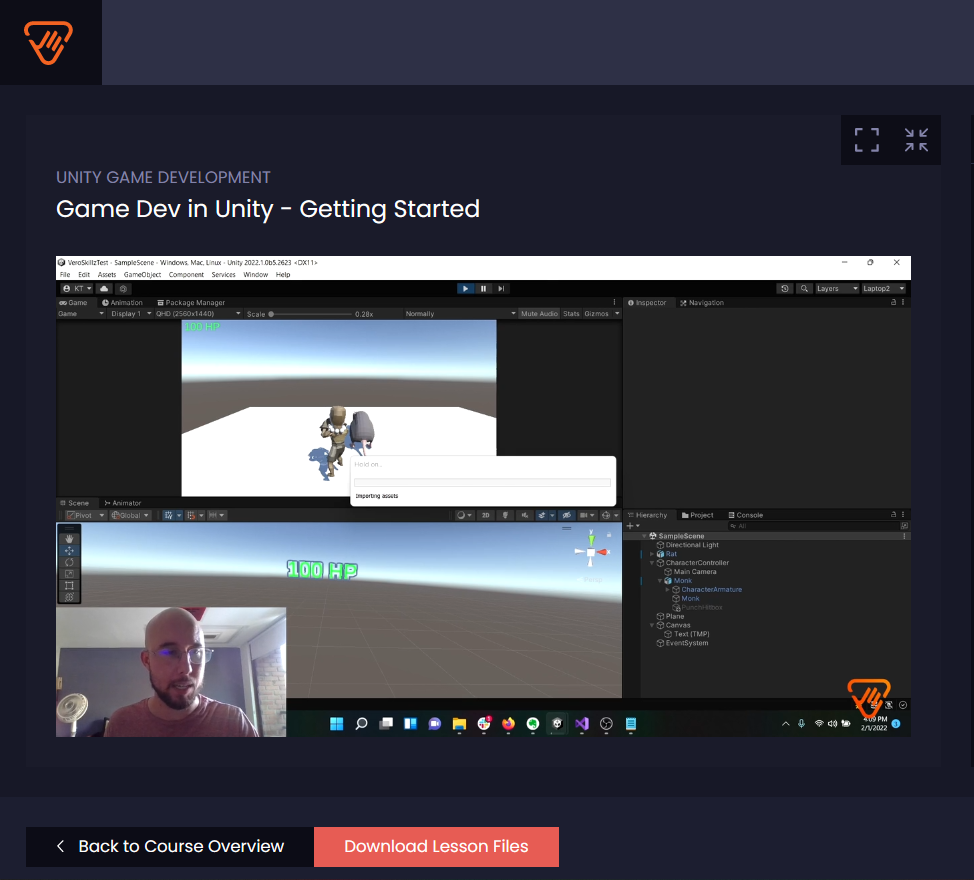The height and width of the screenshot is (880, 974).
Task: Select the Move tool
Action: point(69,551)
